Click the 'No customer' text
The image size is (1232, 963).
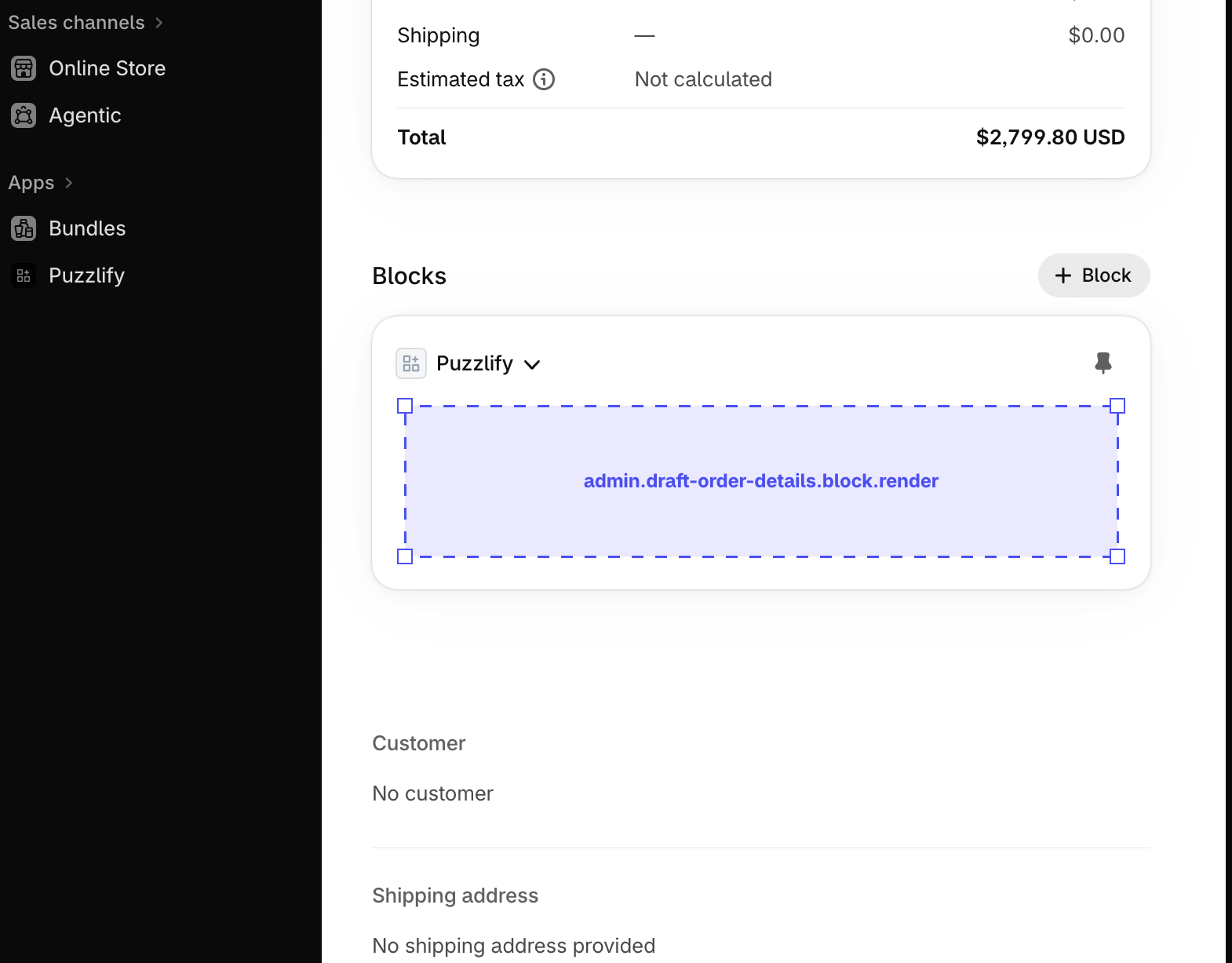[x=432, y=793]
